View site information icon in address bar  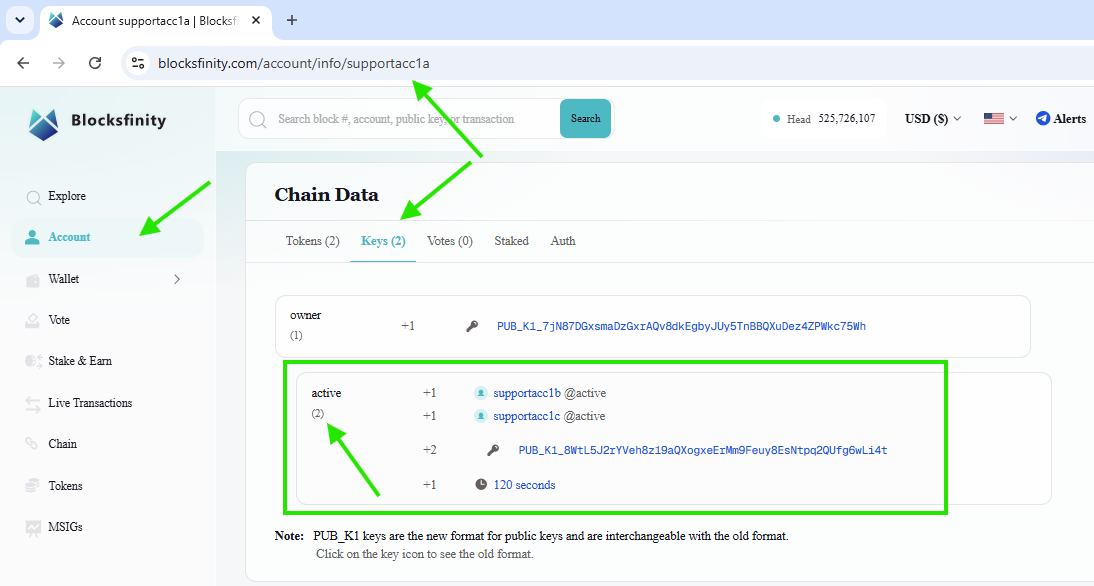[138, 63]
